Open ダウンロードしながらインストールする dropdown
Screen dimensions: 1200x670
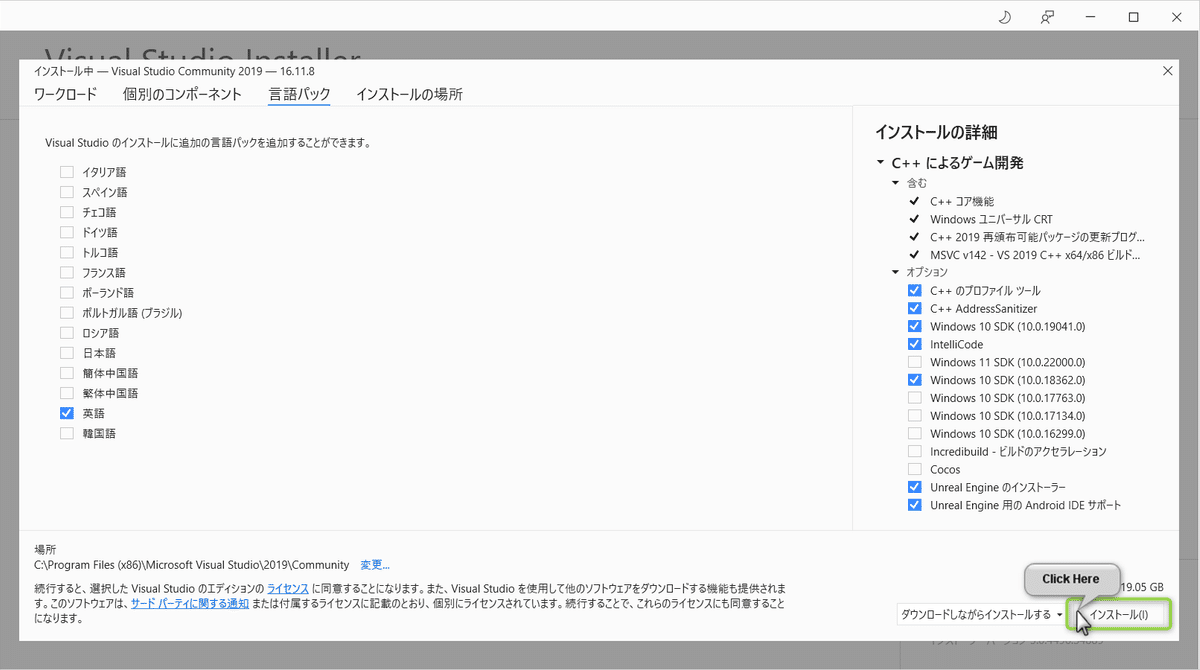click(981, 614)
